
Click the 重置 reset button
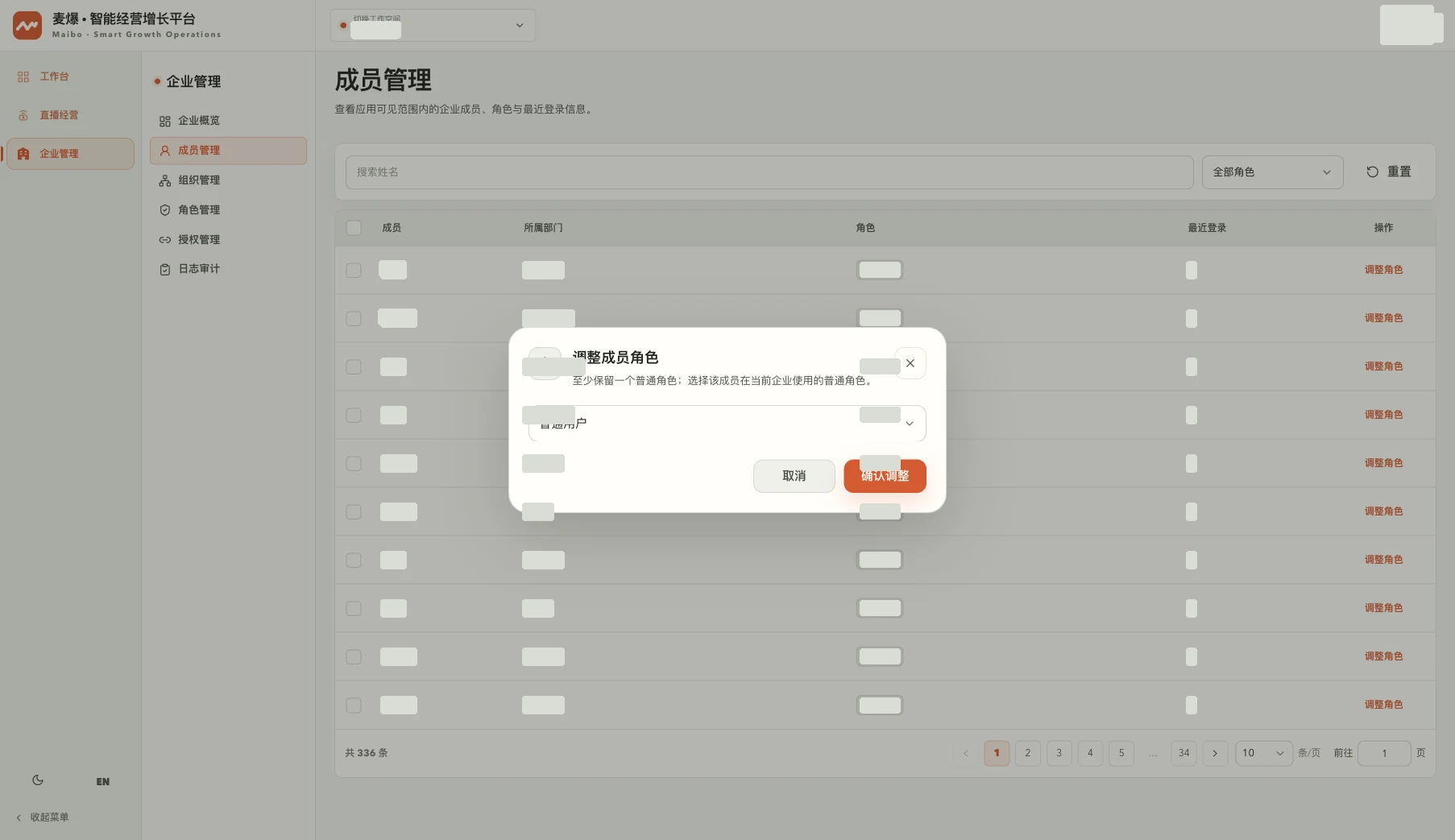click(1389, 172)
